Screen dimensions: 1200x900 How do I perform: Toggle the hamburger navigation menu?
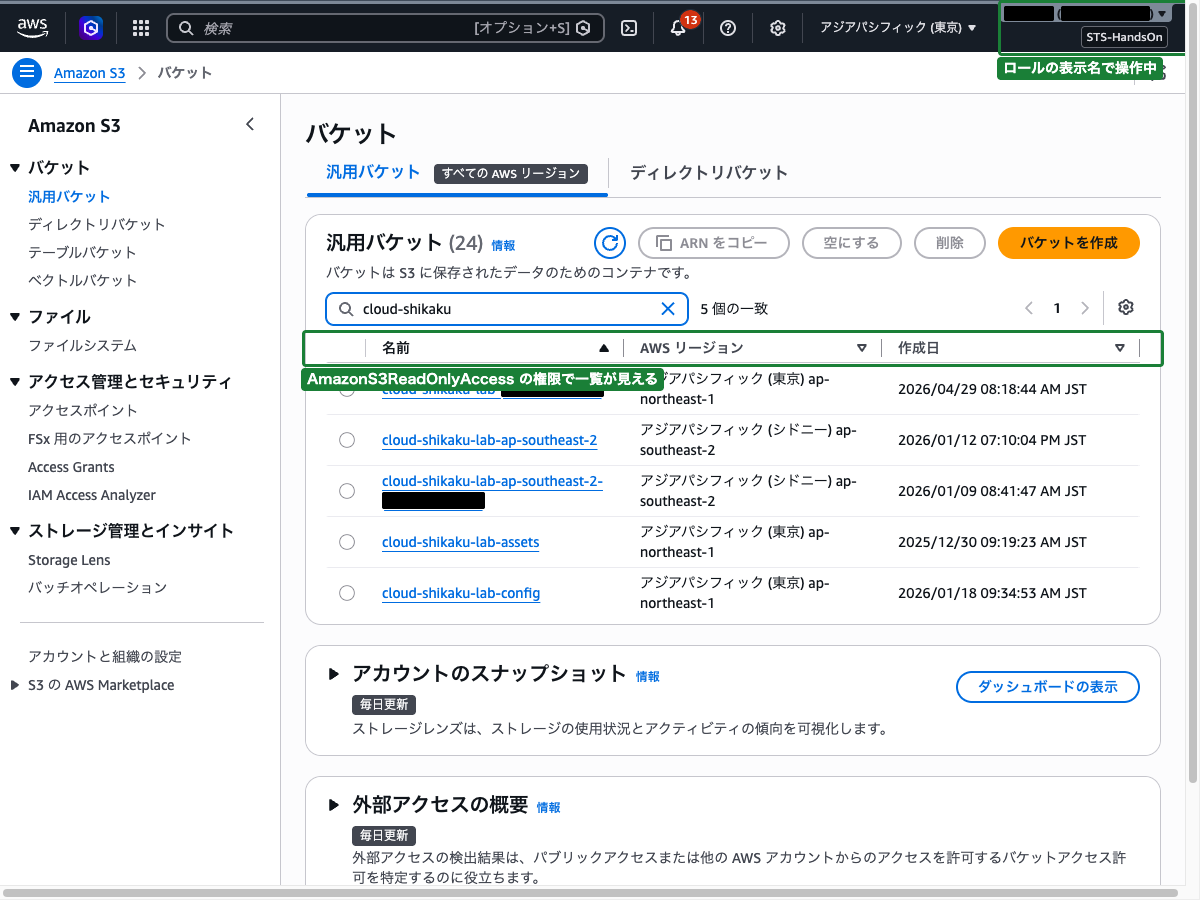point(27,73)
